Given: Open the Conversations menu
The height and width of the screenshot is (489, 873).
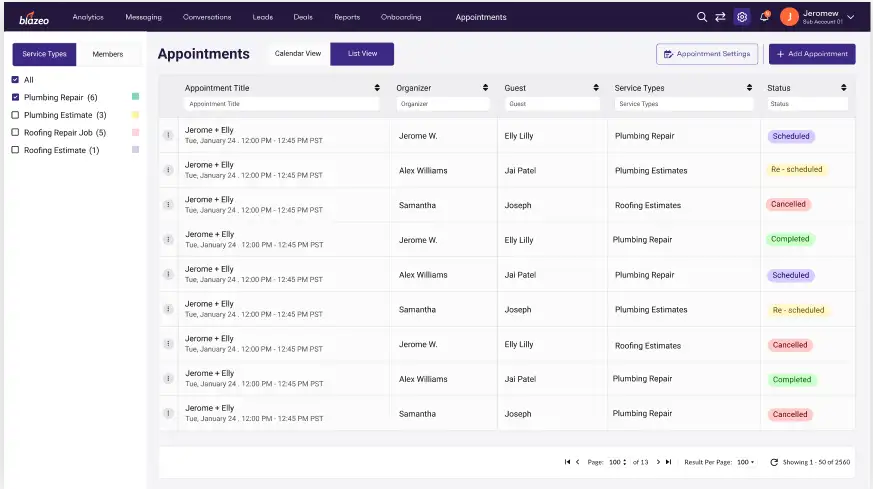Looking at the screenshot, I should (x=207, y=17).
